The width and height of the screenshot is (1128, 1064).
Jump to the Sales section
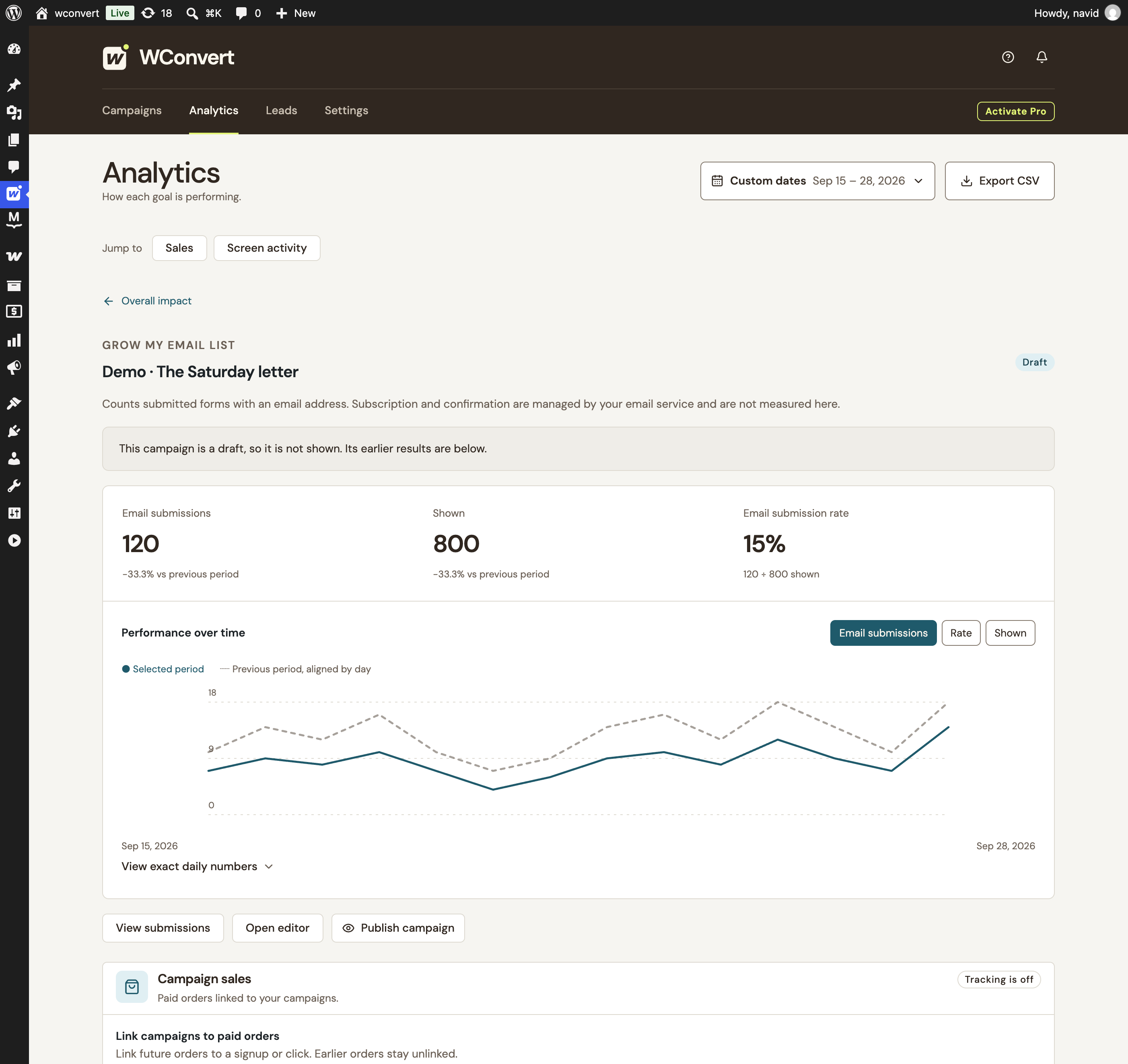pos(179,248)
